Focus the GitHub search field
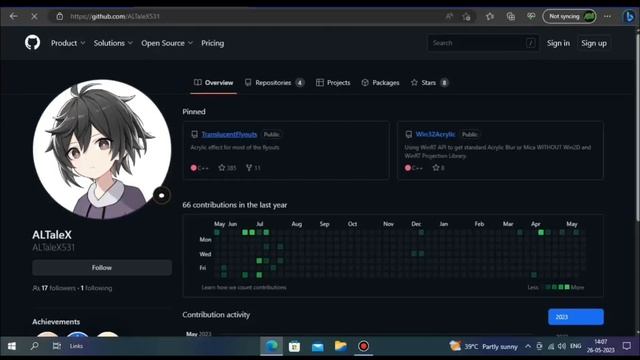This screenshot has width=640, height=360. point(483,43)
